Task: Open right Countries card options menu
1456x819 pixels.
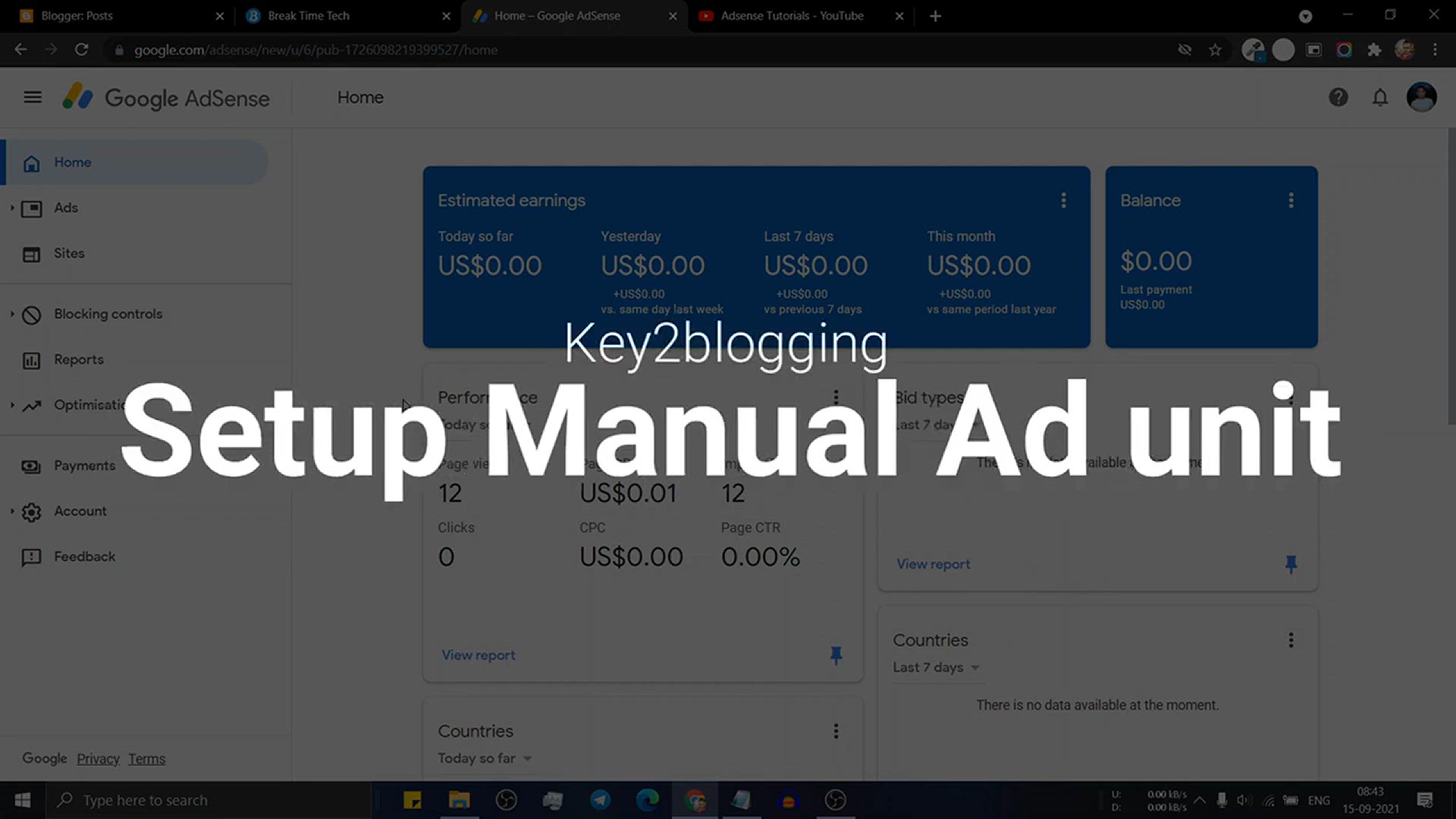Action: click(x=1291, y=640)
